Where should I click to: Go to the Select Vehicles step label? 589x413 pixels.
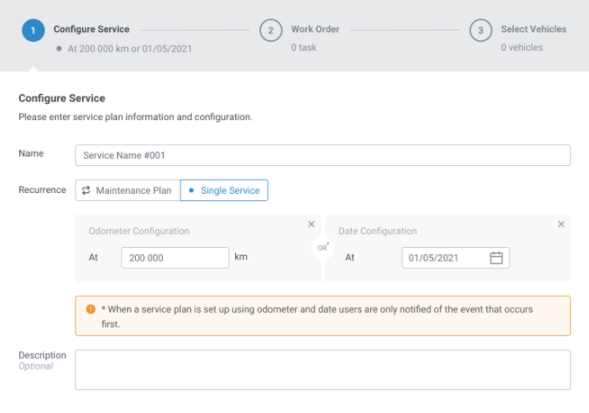click(533, 29)
